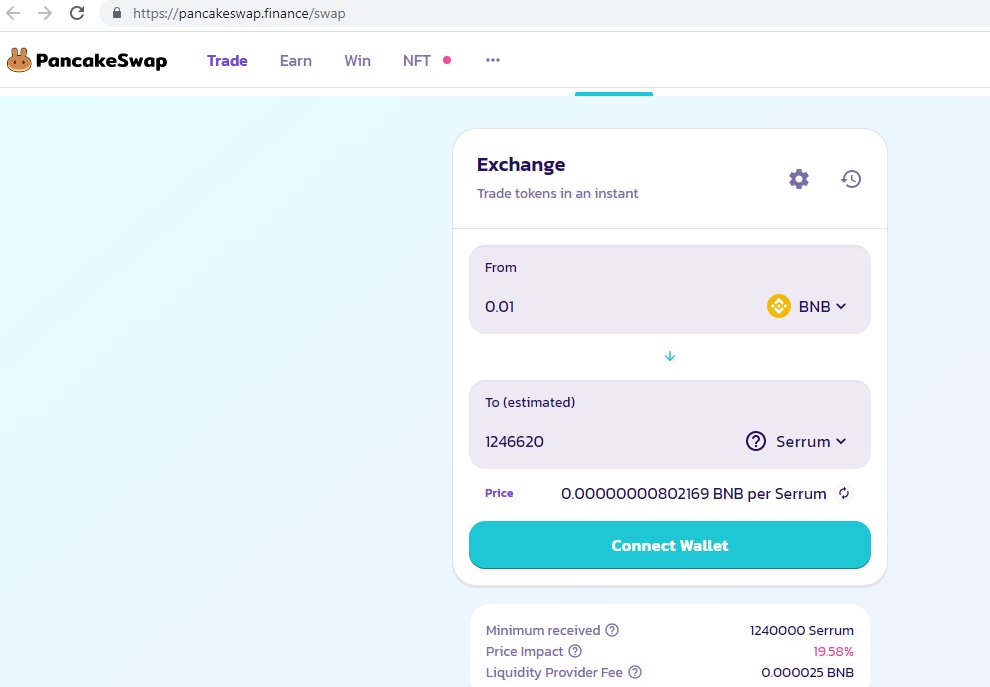
Task: Go back using browser back arrow
Action: coord(13,13)
